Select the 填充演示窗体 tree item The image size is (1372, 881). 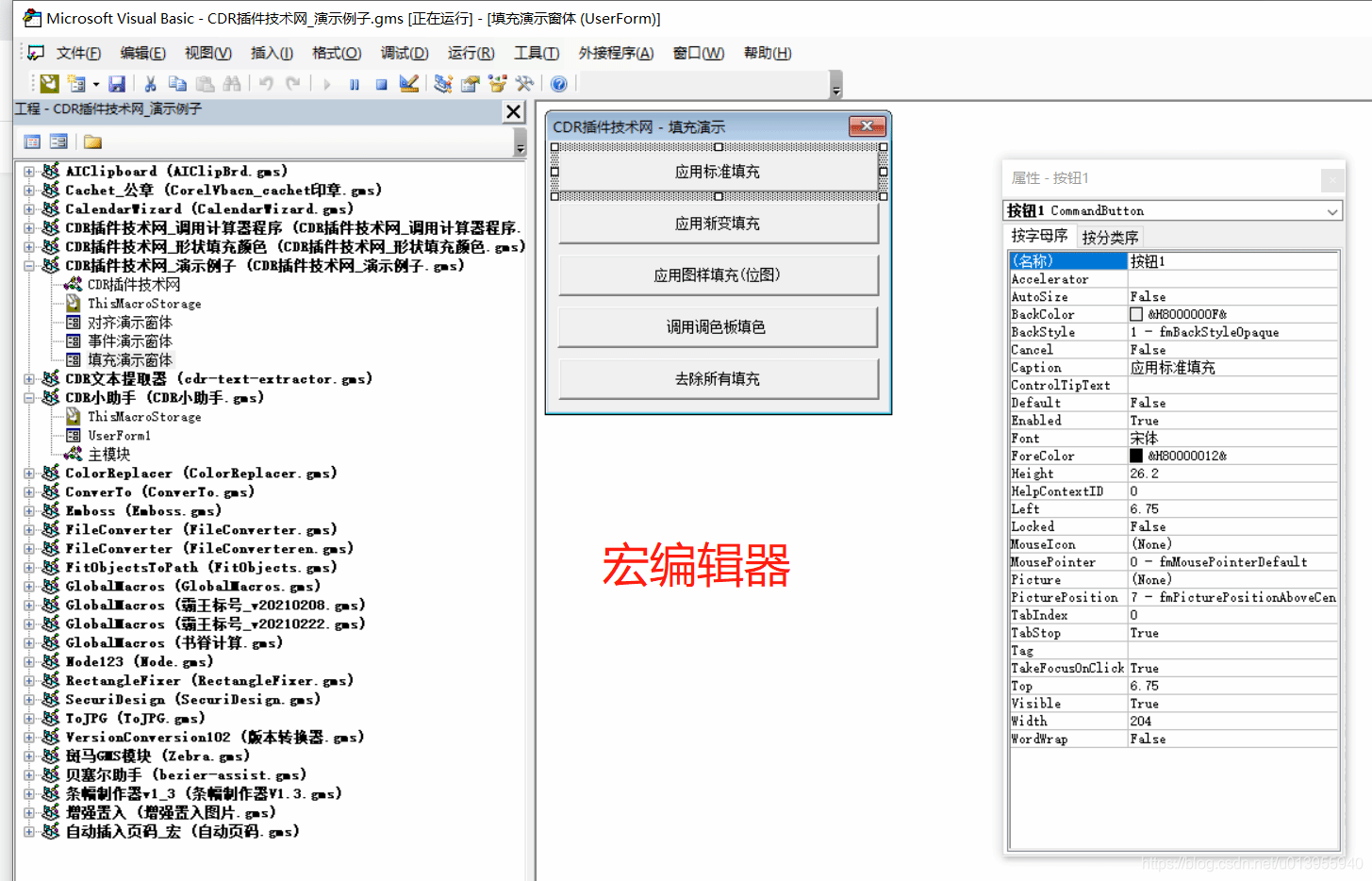pos(129,359)
